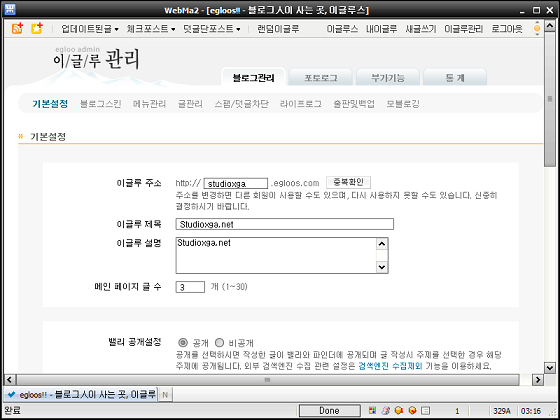Click the page vertical scrollbar down arrow
560x420 pixels.
pyautogui.click(x=549, y=367)
